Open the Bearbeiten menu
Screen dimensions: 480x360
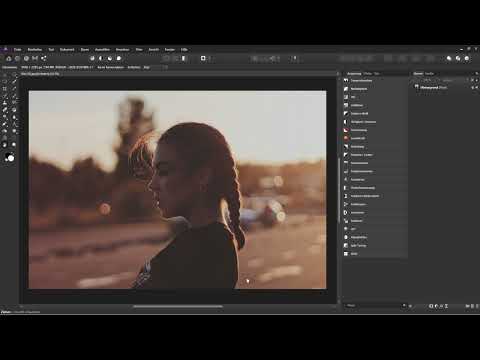tap(35, 50)
